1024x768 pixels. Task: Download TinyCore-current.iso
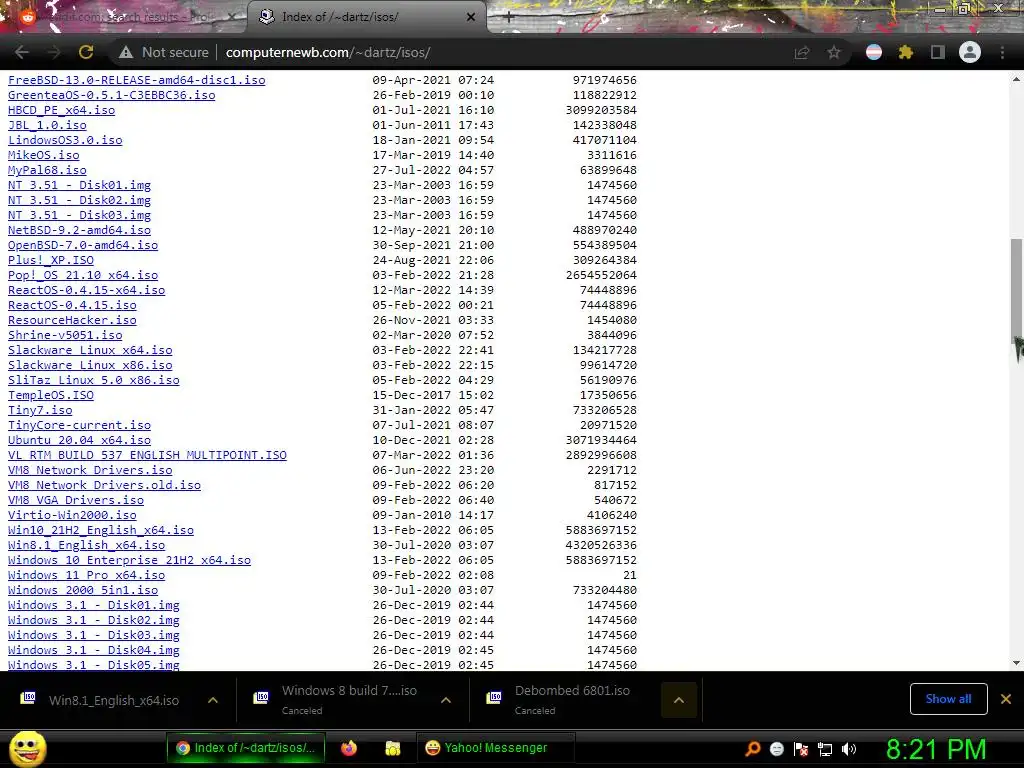point(79,426)
